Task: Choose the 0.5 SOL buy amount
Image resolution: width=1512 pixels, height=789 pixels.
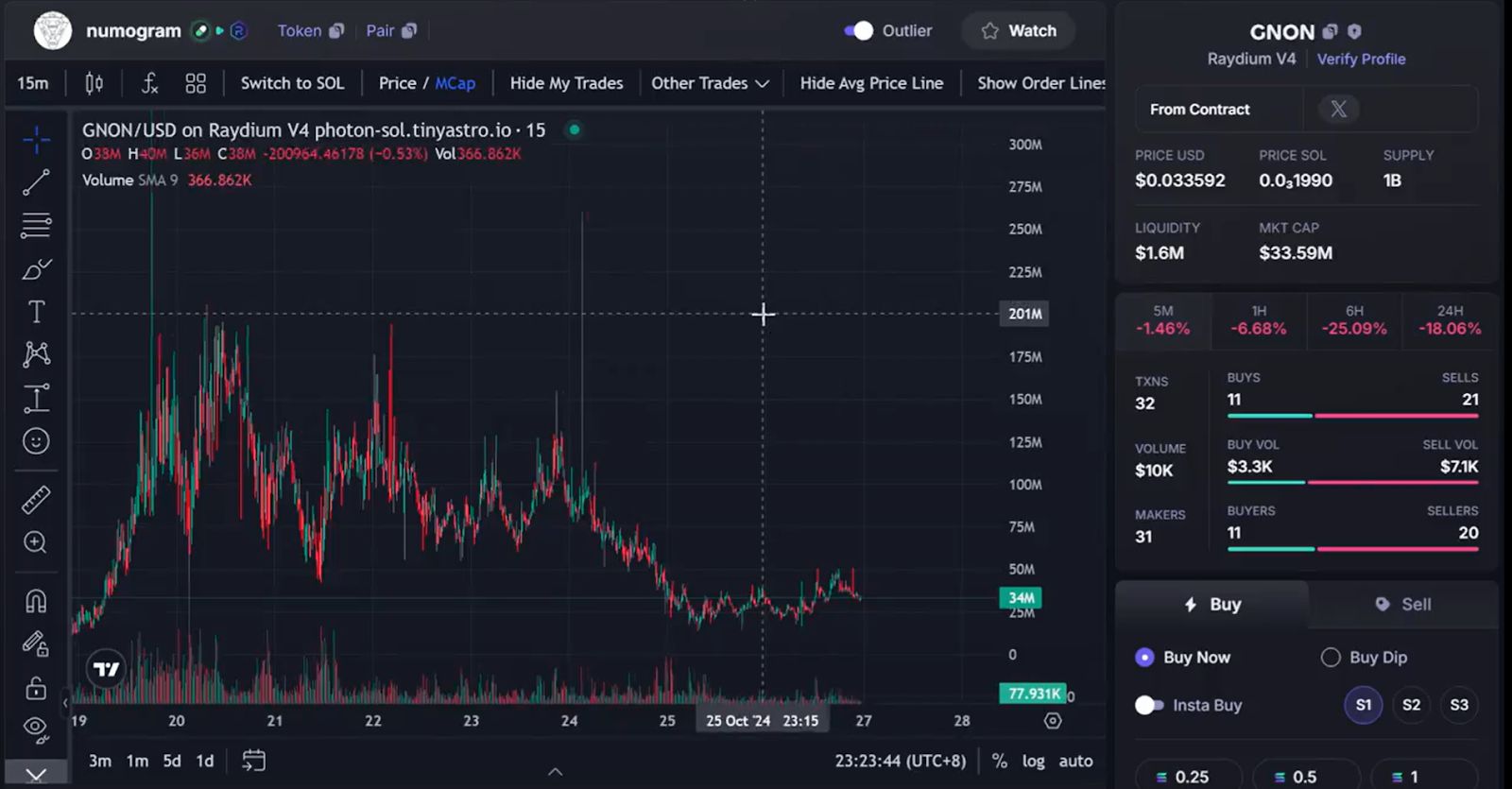Action: 1305,777
